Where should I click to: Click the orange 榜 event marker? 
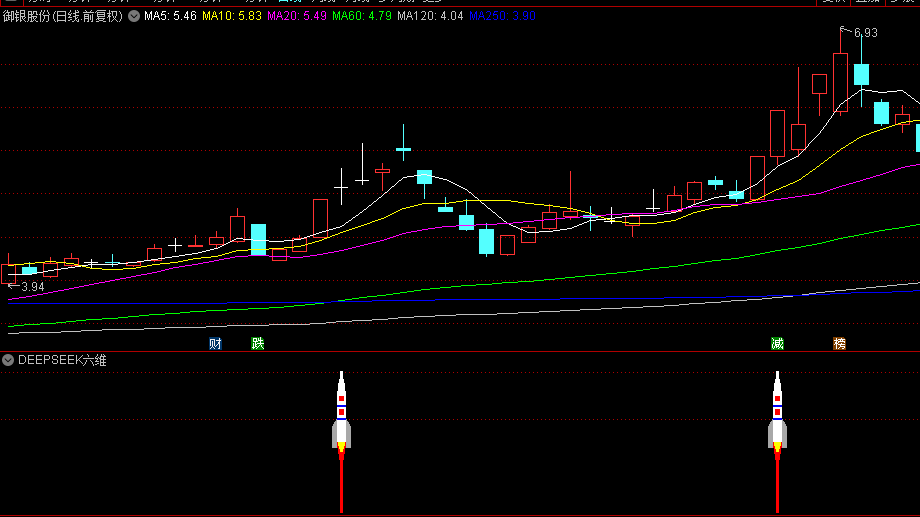coord(840,344)
